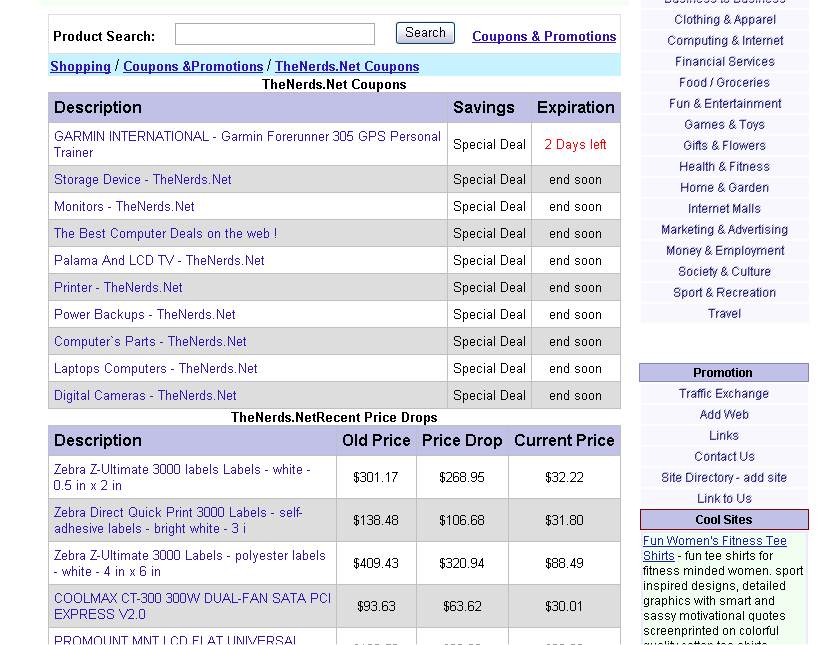833x645 pixels.
Task: Select Internet Malls category
Action: point(725,209)
